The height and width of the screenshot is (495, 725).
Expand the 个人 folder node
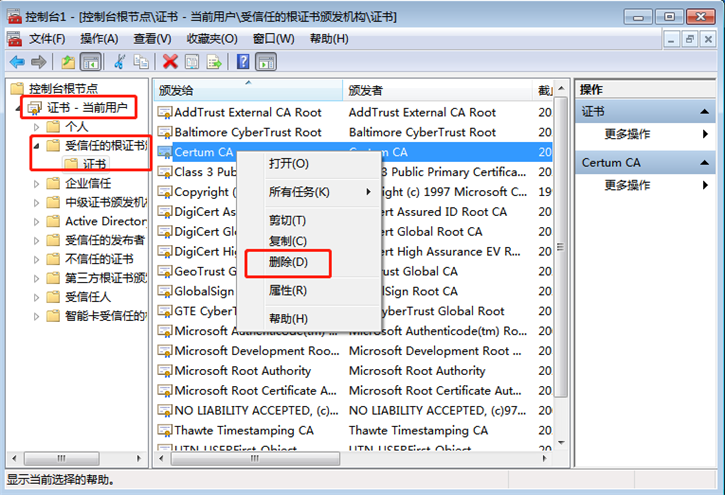38,127
